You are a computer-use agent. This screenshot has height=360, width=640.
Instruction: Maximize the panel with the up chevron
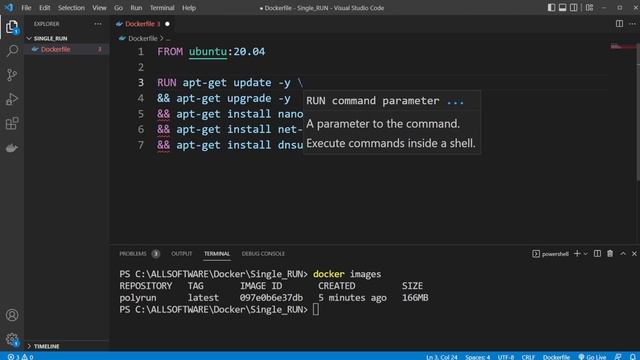point(623,253)
